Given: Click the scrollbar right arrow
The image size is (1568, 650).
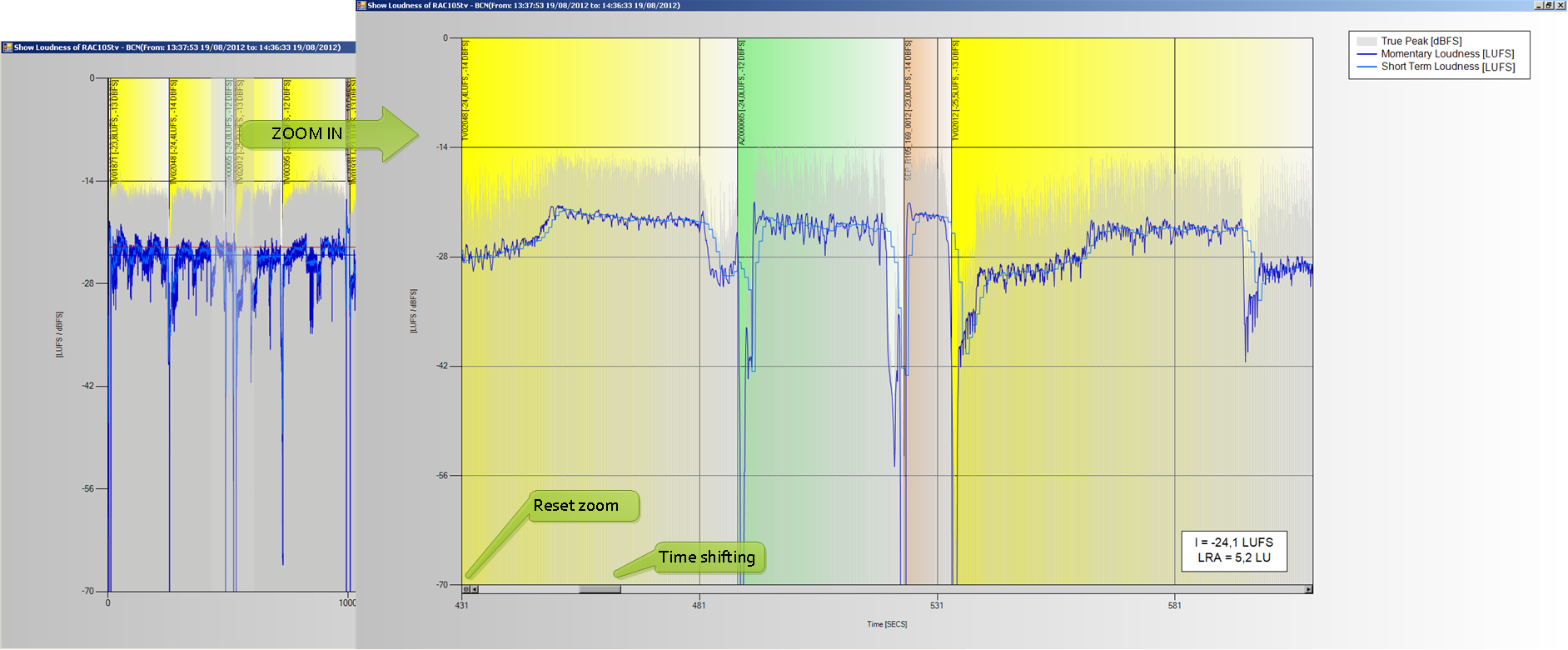Looking at the screenshot, I should [1308, 589].
